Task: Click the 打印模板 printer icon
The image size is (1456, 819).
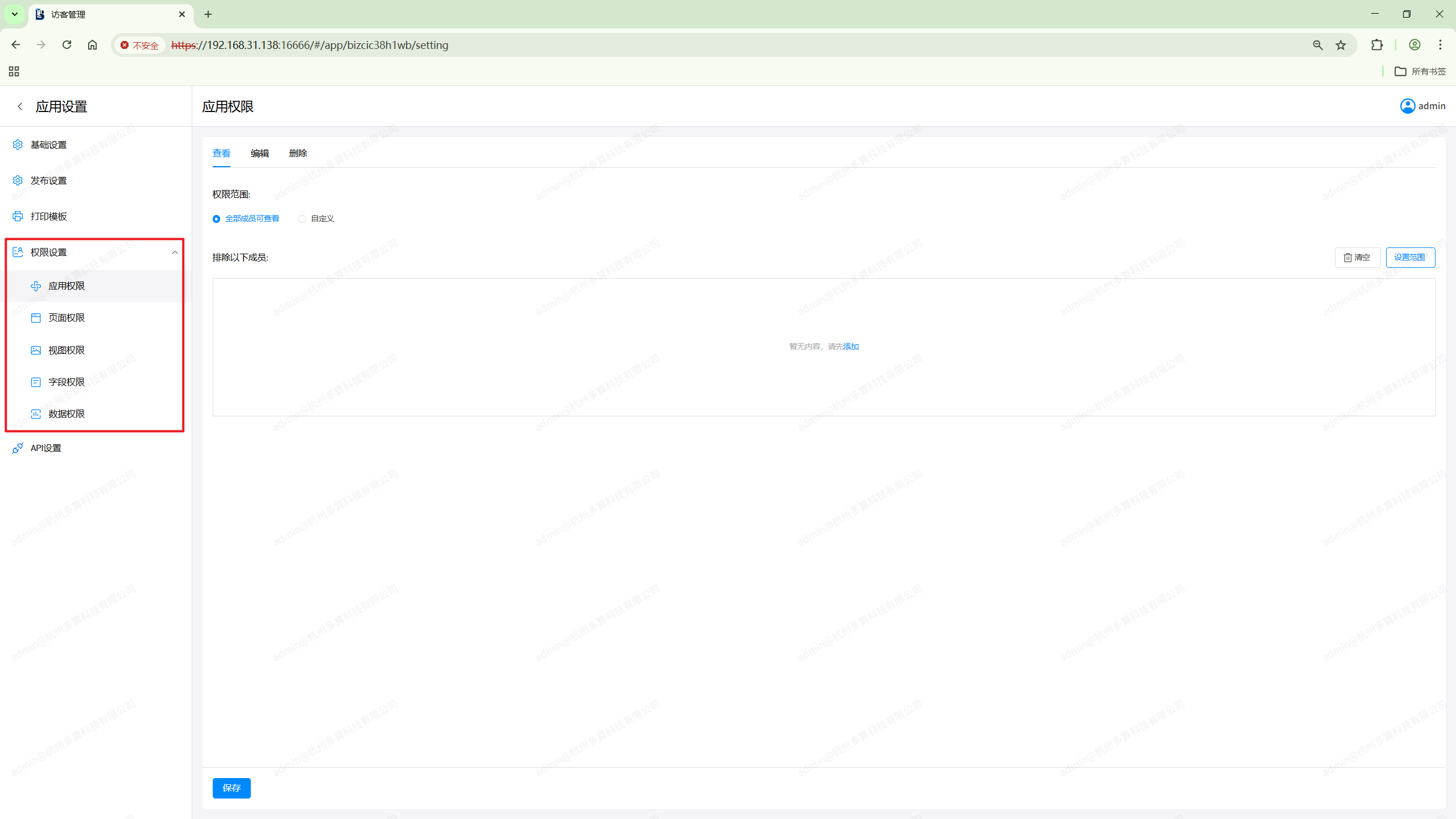Action: (18, 216)
